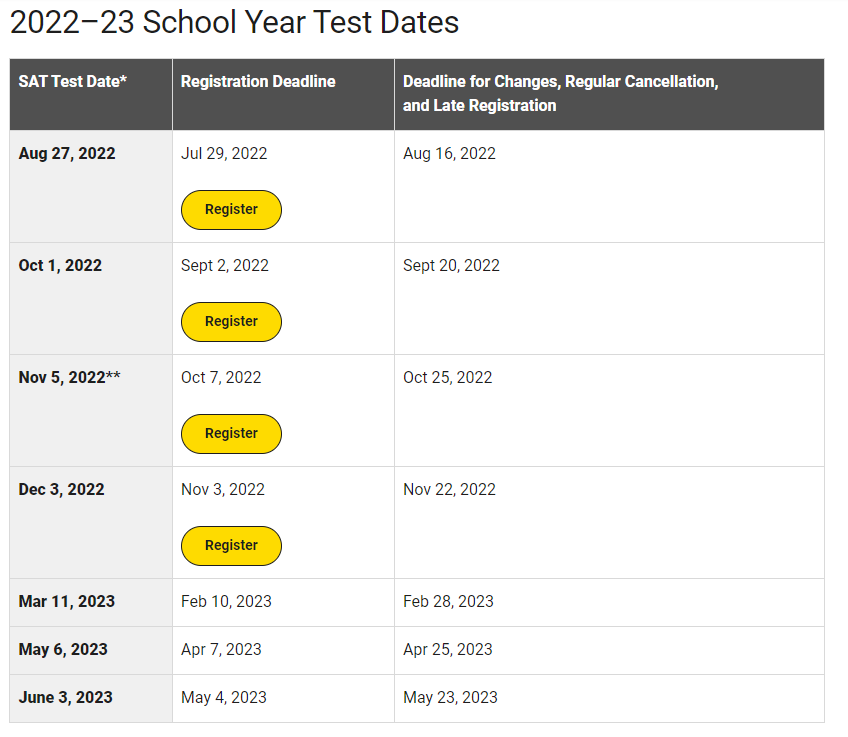
Task: Click the Sept 20, 2022 changes deadline
Action: pos(451,266)
